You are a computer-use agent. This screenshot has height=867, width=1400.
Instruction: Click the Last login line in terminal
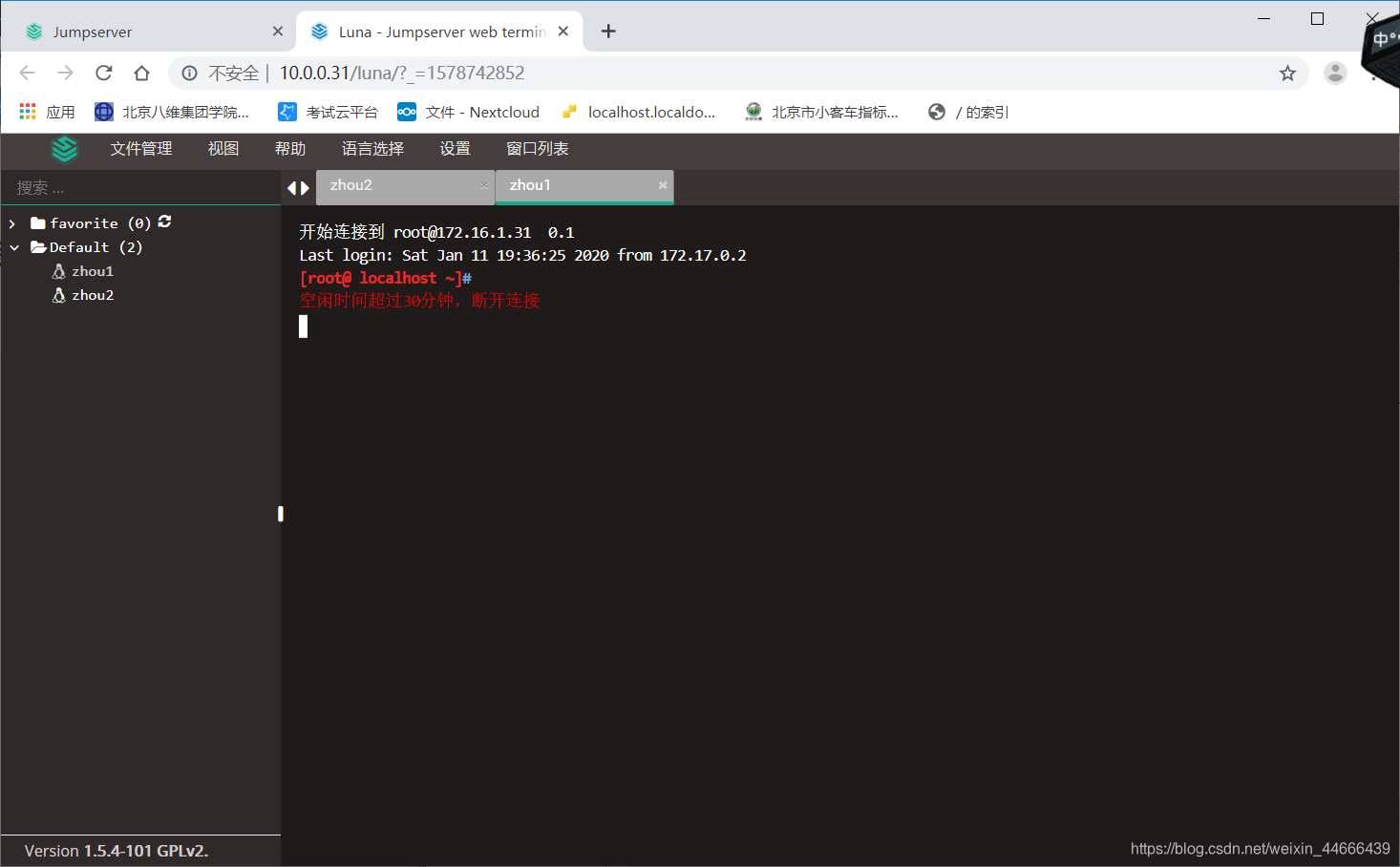pos(522,255)
